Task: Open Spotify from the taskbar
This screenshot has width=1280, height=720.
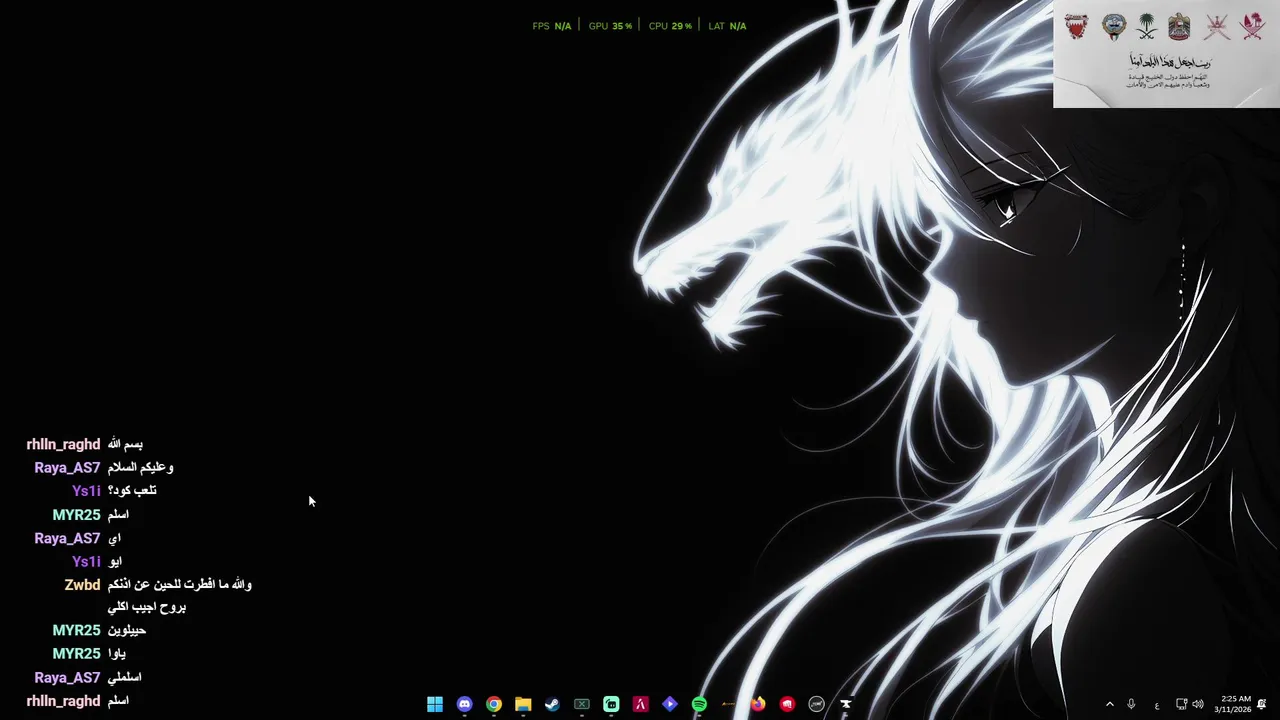Action: (x=699, y=704)
